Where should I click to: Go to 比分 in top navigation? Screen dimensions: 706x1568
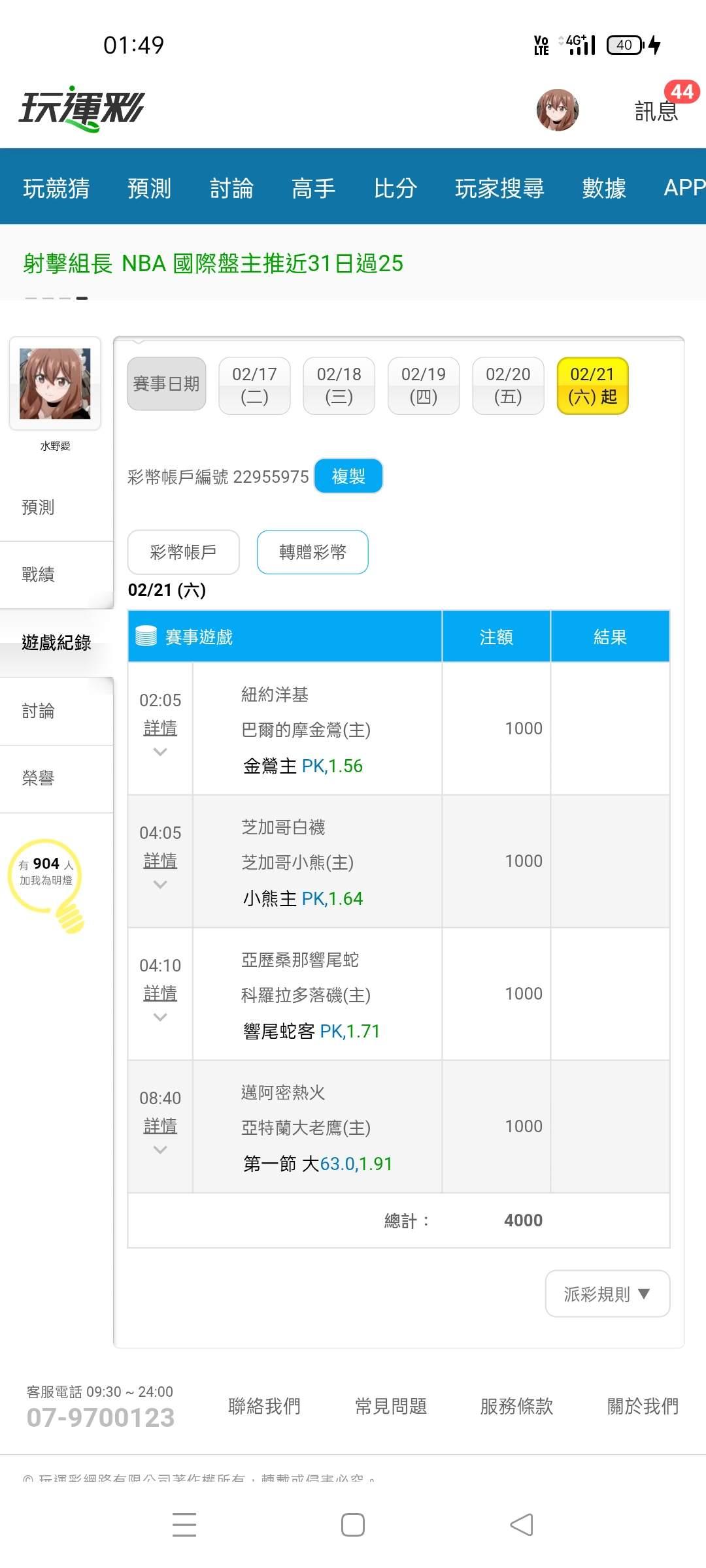tap(395, 188)
